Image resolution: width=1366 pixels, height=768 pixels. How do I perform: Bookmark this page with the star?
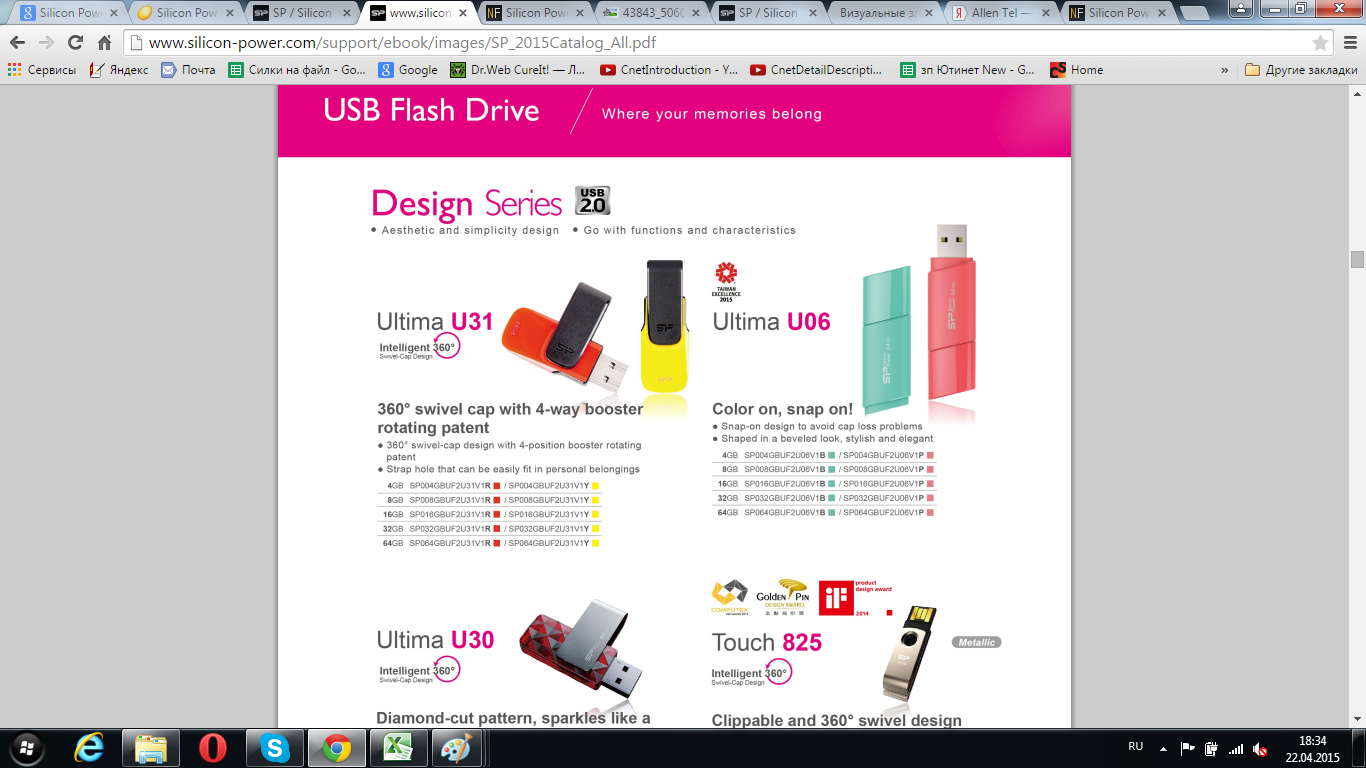pyautogui.click(x=1320, y=43)
